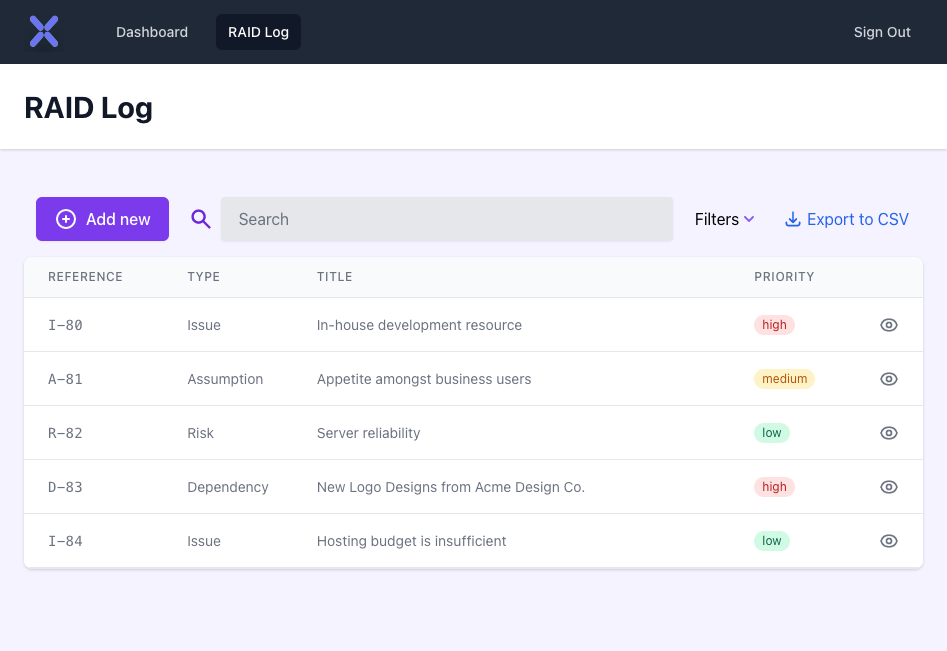Click the high priority badge for I-80
Viewport: 947px width, 651px height.
(x=774, y=325)
